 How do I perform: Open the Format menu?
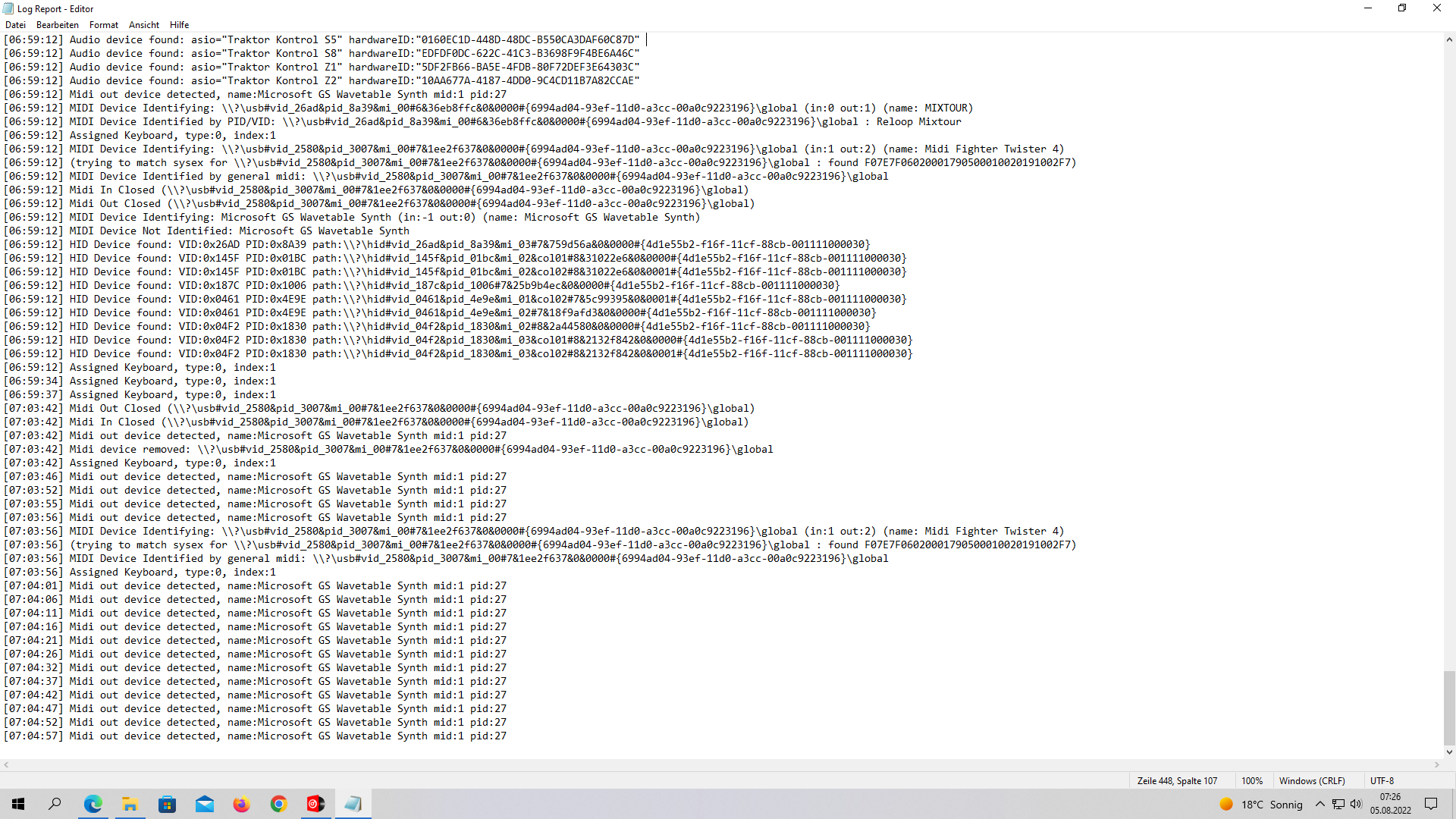[x=104, y=25]
